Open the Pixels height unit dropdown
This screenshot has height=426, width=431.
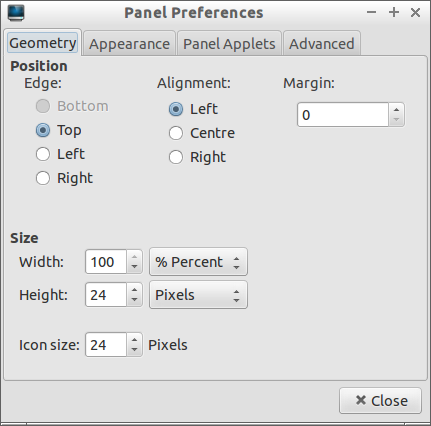(198, 295)
